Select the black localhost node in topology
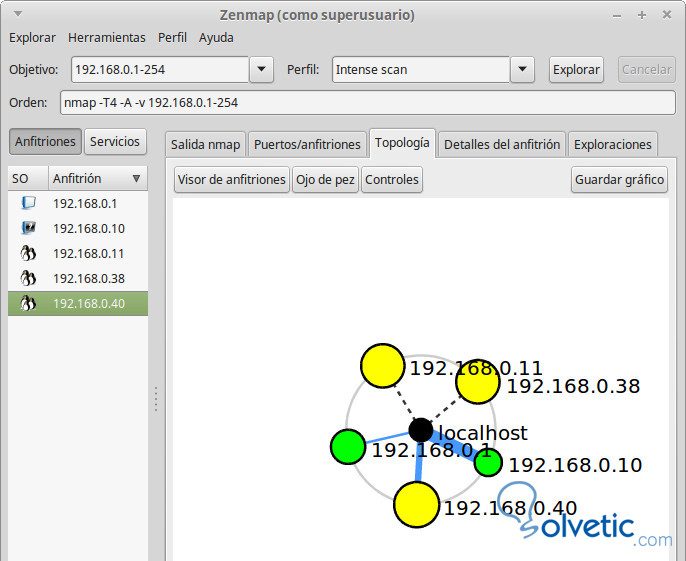This screenshot has width=686, height=561. click(420, 430)
